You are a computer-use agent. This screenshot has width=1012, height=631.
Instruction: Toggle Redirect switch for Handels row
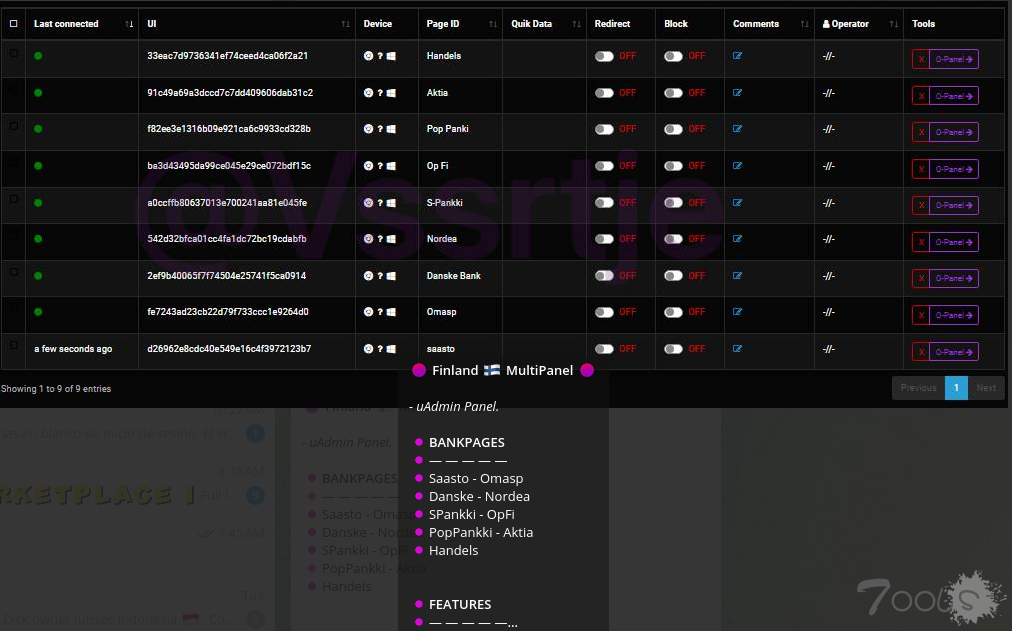pyautogui.click(x=604, y=56)
